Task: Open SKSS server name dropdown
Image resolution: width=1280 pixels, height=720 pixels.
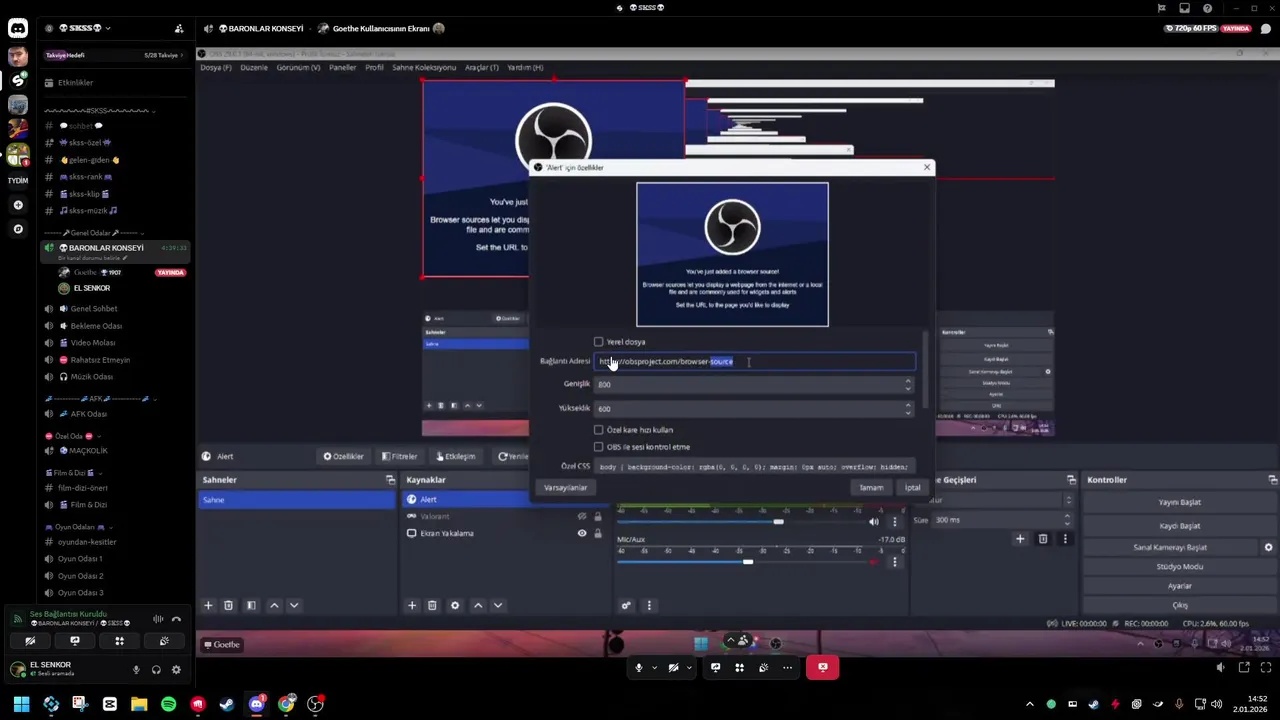Action: tap(85, 28)
